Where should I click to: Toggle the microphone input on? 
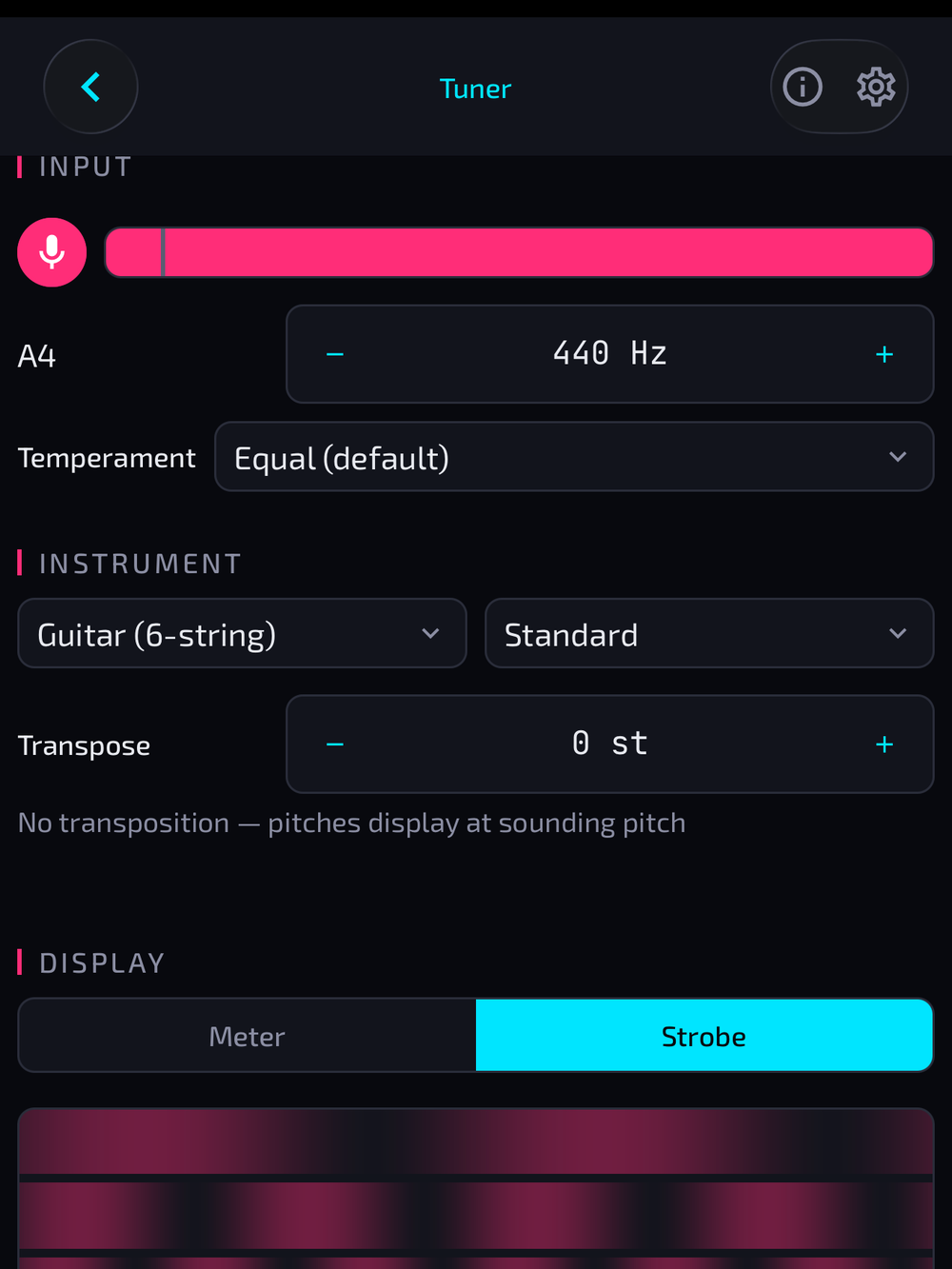click(x=51, y=252)
